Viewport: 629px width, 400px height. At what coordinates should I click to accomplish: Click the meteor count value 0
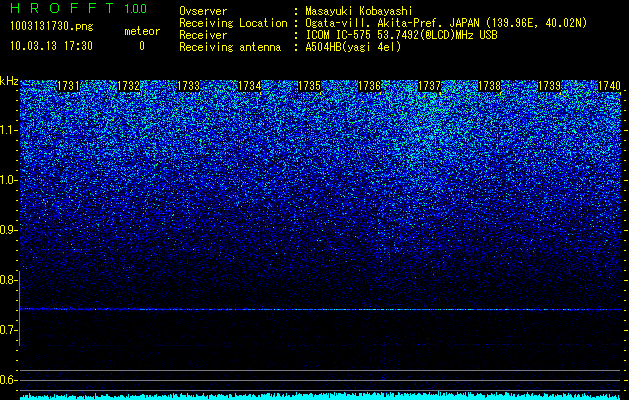(x=142, y=46)
